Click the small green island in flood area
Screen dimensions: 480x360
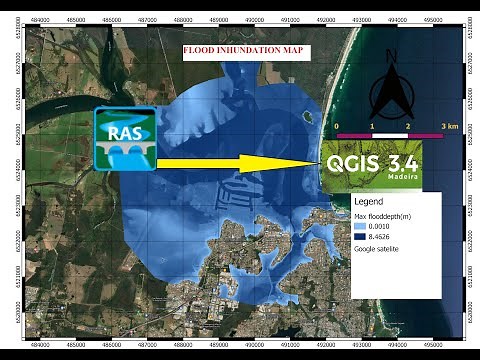pyautogui.click(x=308, y=117)
